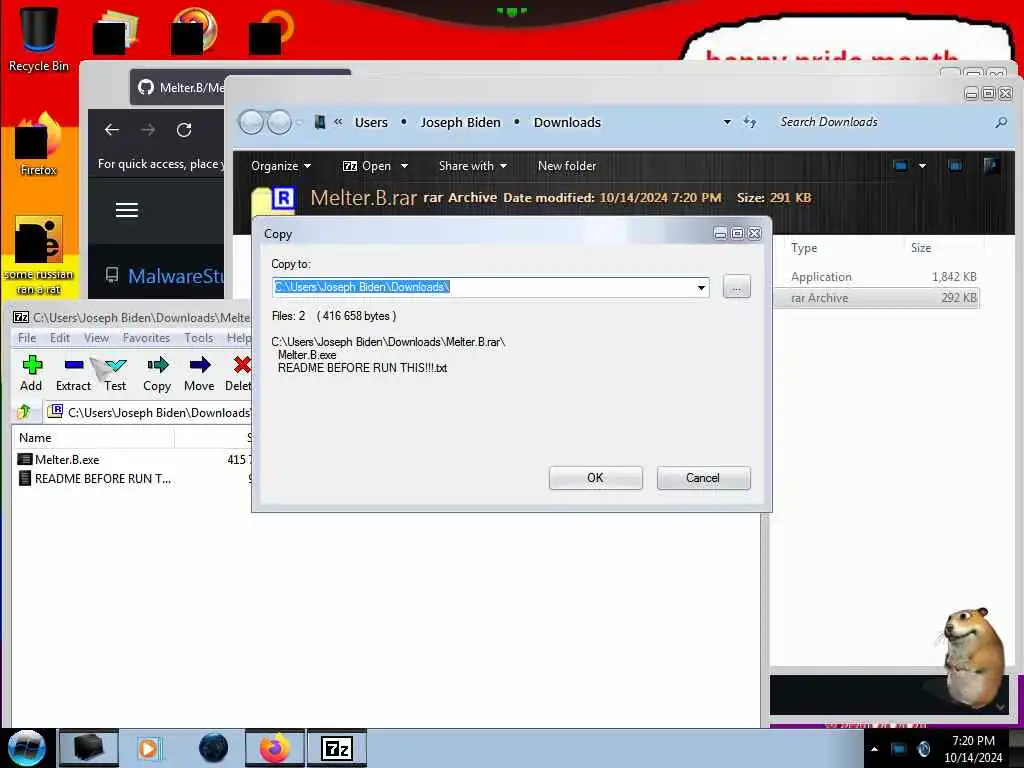Click the change view icon in Explorer

click(901, 166)
